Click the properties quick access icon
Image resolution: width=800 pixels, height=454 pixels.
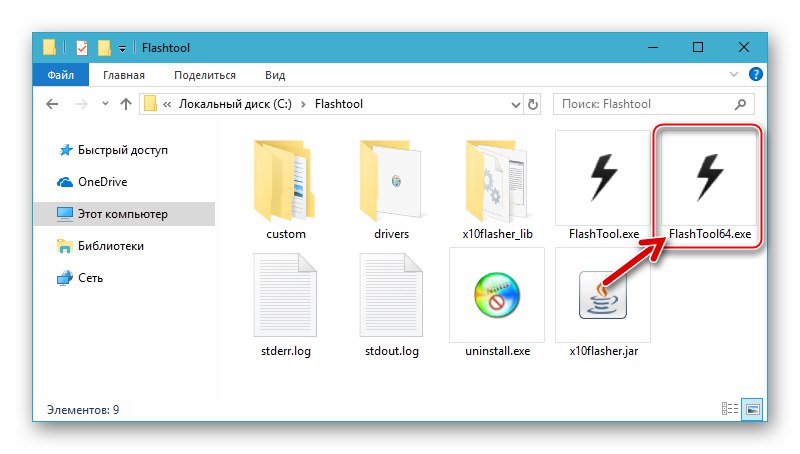[x=82, y=47]
